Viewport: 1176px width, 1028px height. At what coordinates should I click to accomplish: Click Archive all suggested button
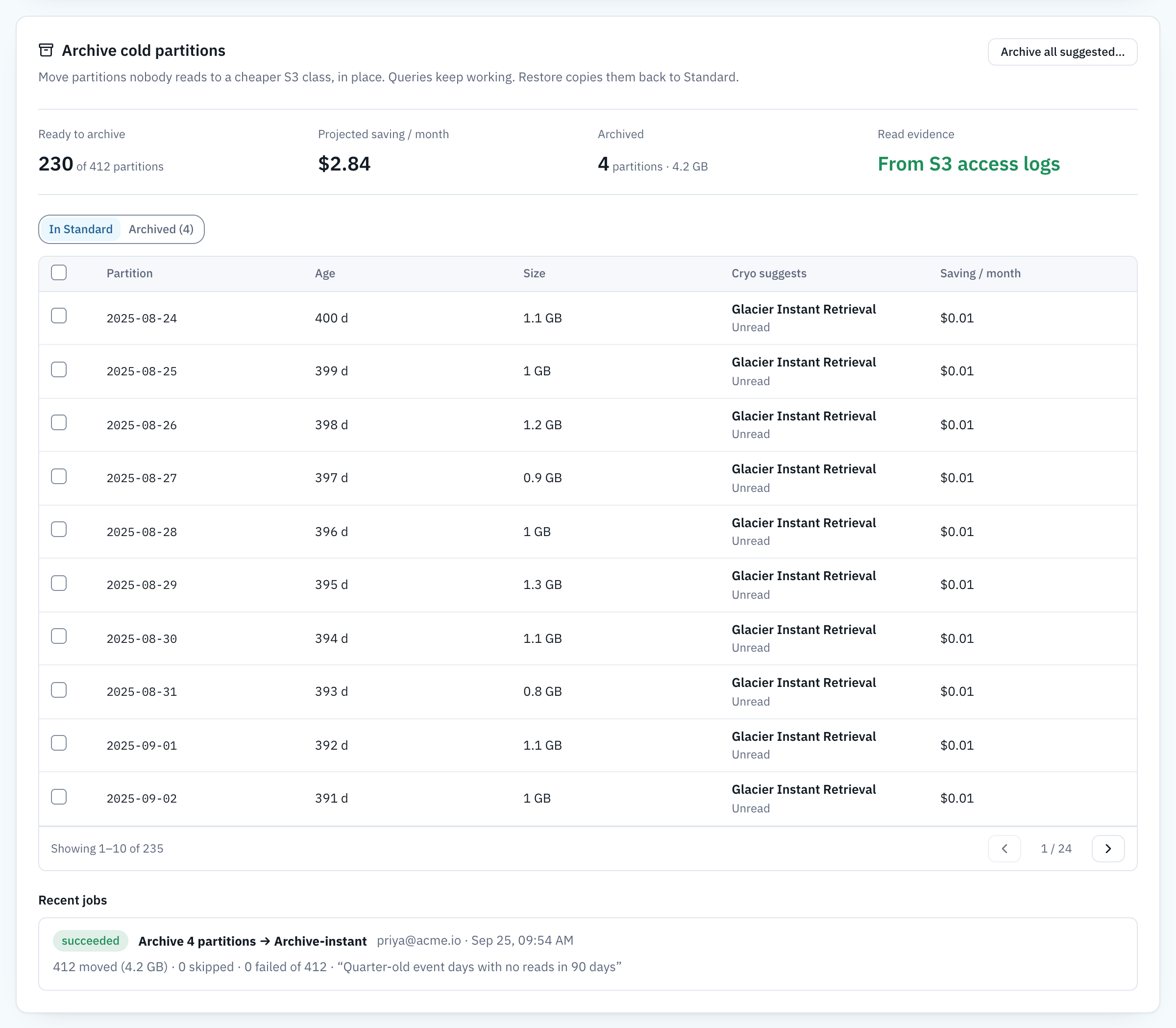click(x=1062, y=51)
